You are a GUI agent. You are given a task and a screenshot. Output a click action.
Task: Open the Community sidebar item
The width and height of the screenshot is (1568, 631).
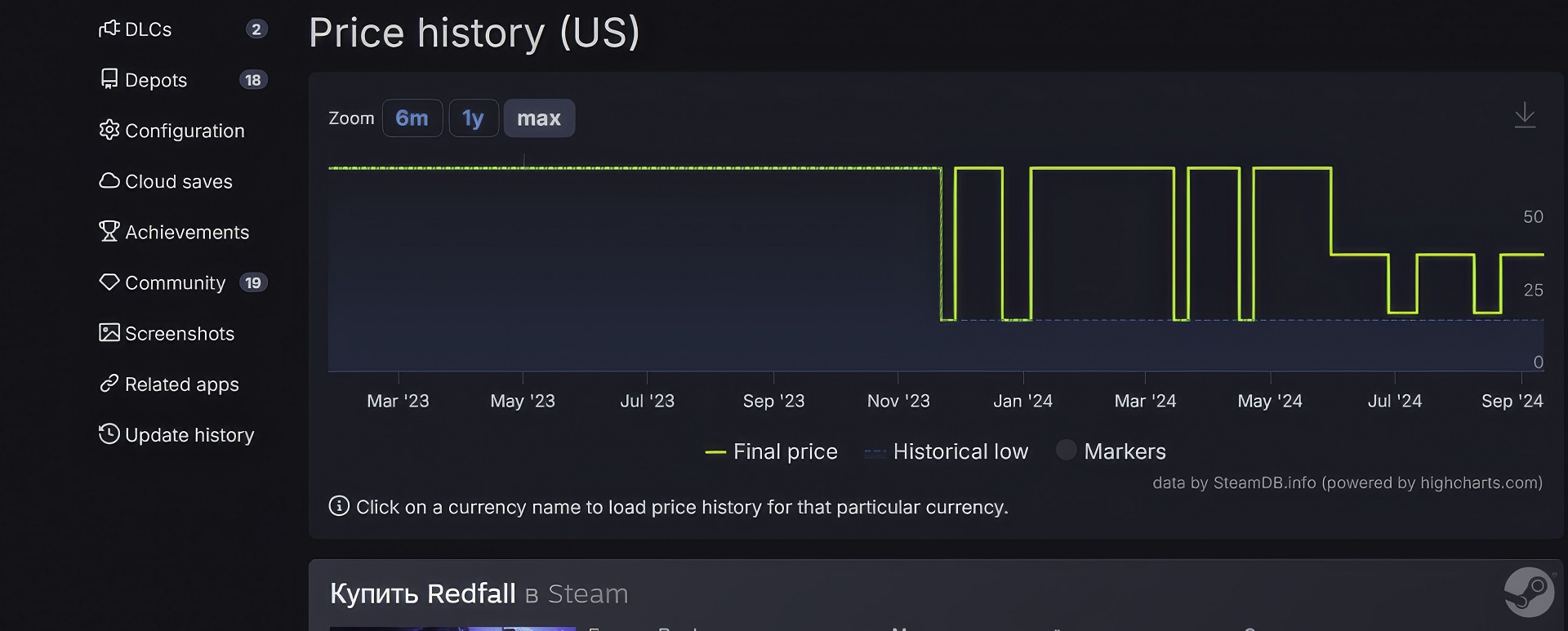(175, 282)
